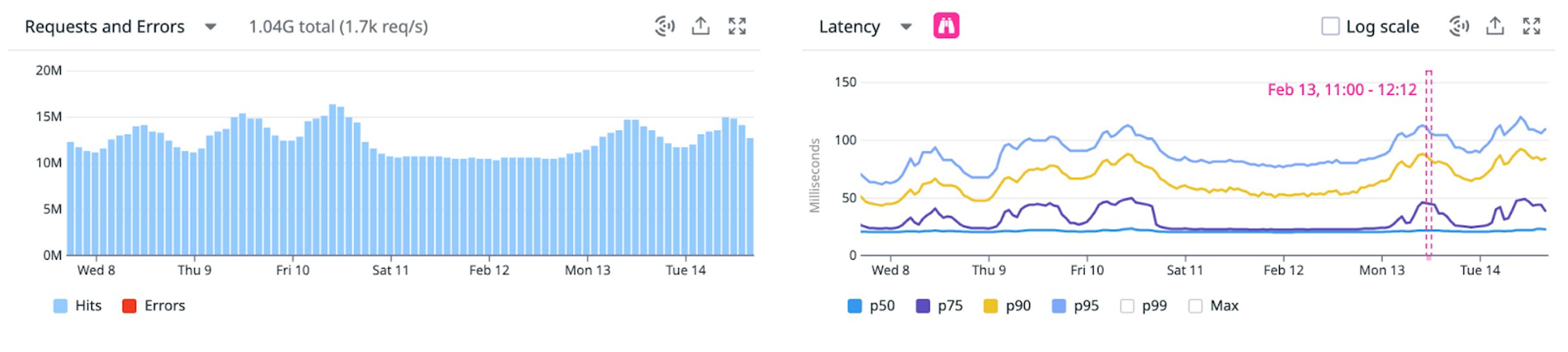Expand the Latency graph to fullscreen
1568x352 pixels.
tap(1531, 26)
